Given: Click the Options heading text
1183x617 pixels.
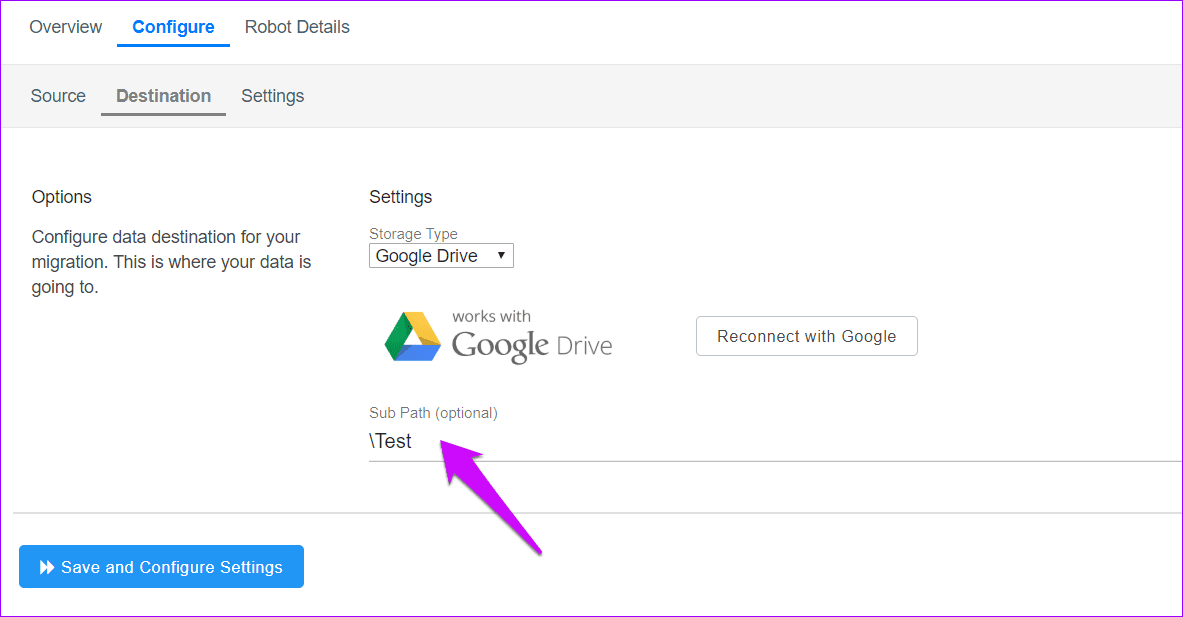Looking at the screenshot, I should (62, 197).
